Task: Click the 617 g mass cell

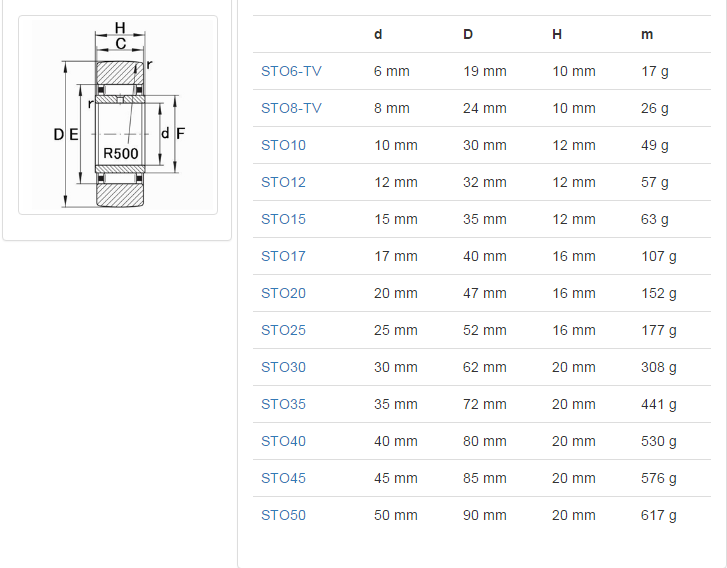Action: coord(658,515)
